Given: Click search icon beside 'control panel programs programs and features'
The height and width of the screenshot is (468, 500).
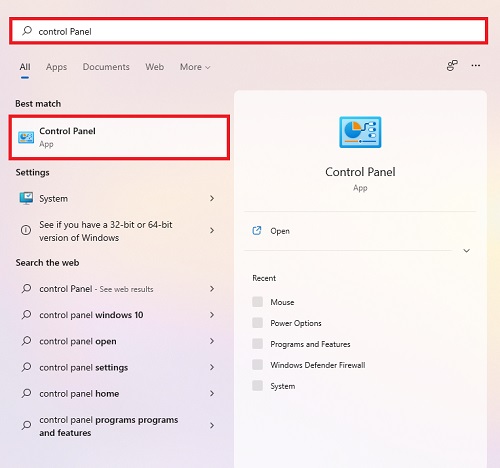Looking at the screenshot, I should pos(26,425).
